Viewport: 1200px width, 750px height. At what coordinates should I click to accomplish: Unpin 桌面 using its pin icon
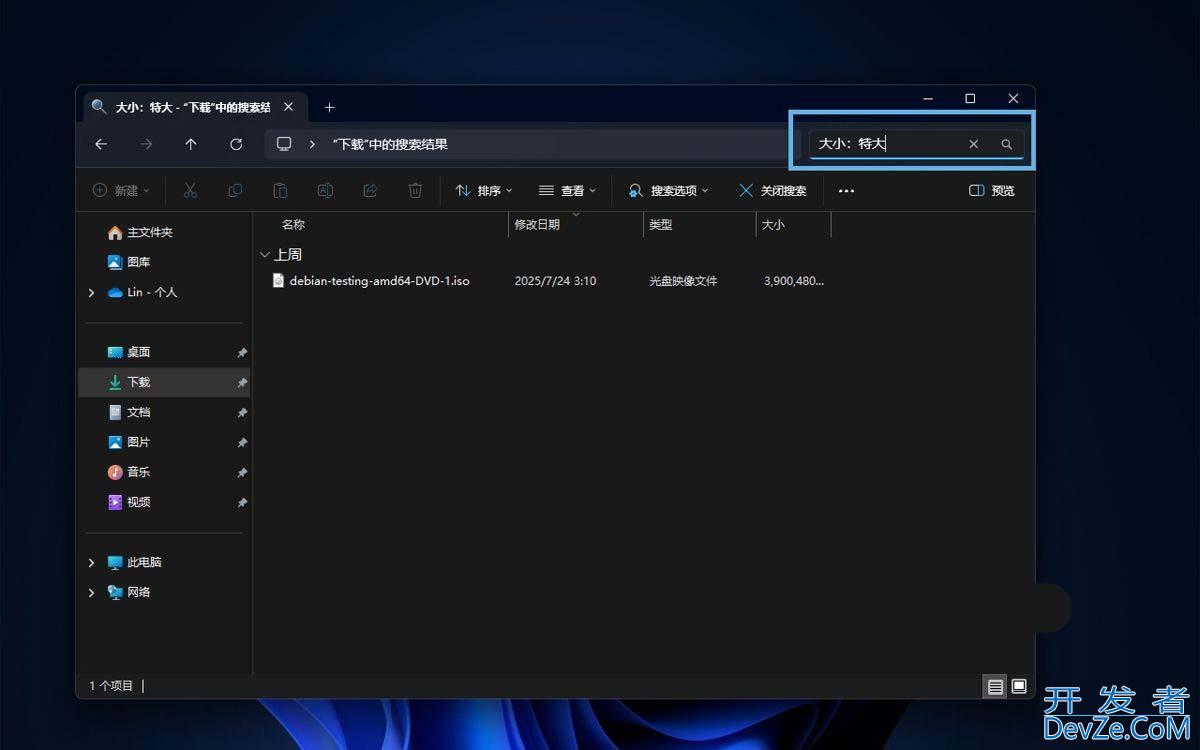pyautogui.click(x=242, y=353)
